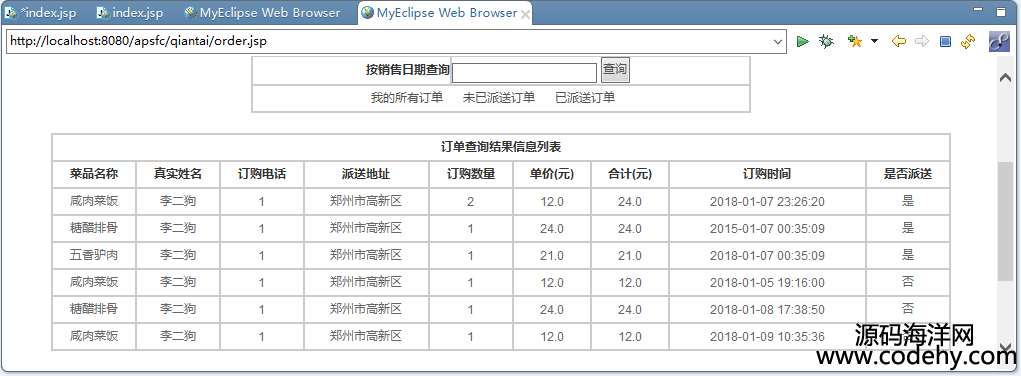This screenshot has width=1021, height=376.
Task: Refresh the page with the reload icon
Action: (x=968, y=42)
